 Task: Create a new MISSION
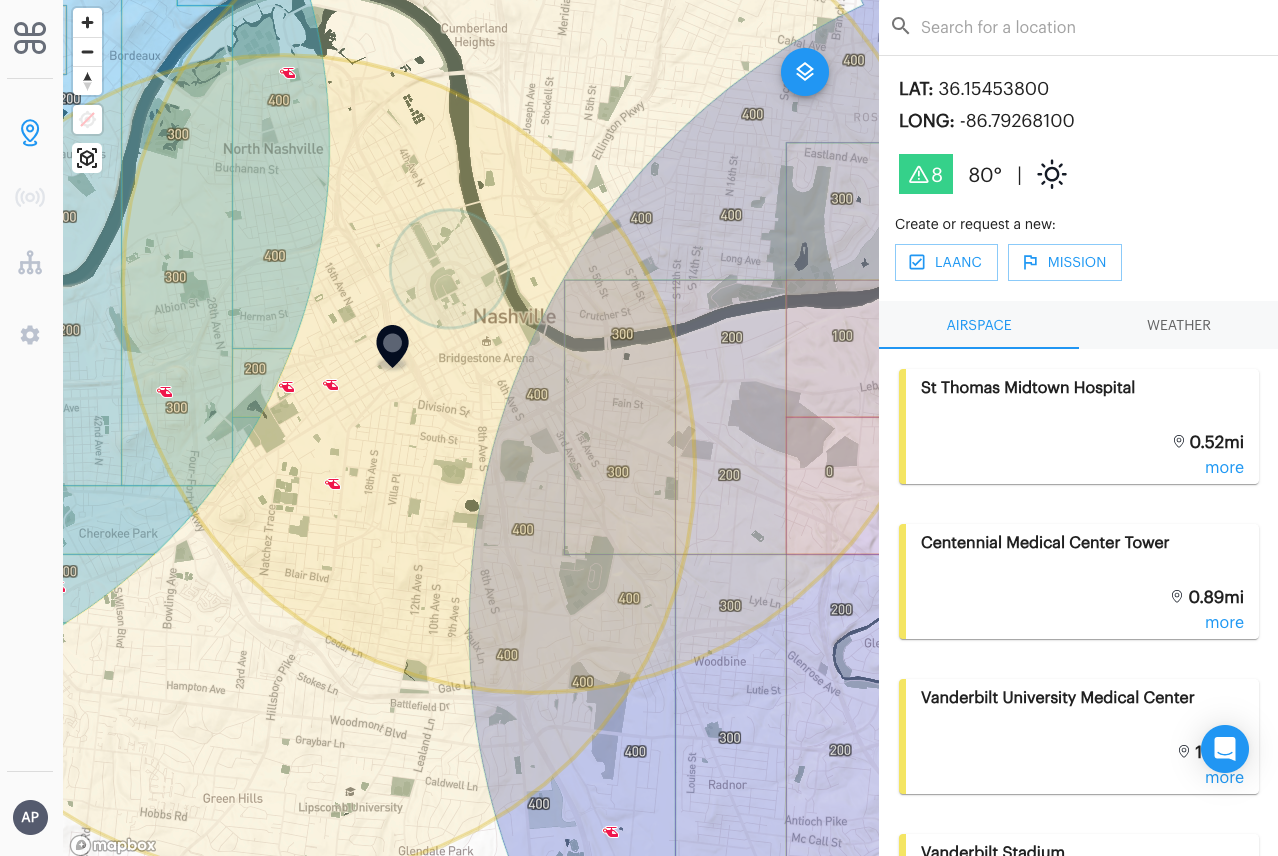1065,262
